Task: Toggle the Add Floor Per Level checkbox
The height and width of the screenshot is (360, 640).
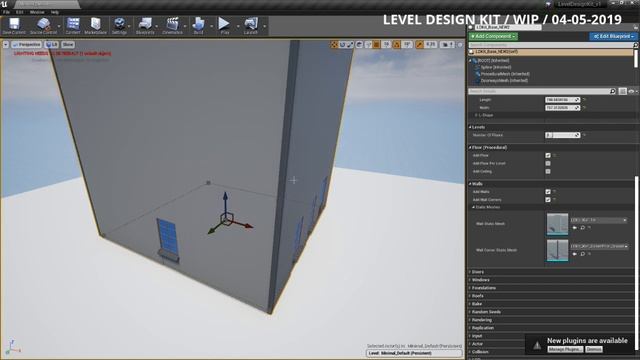Action: pyautogui.click(x=548, y=163)
